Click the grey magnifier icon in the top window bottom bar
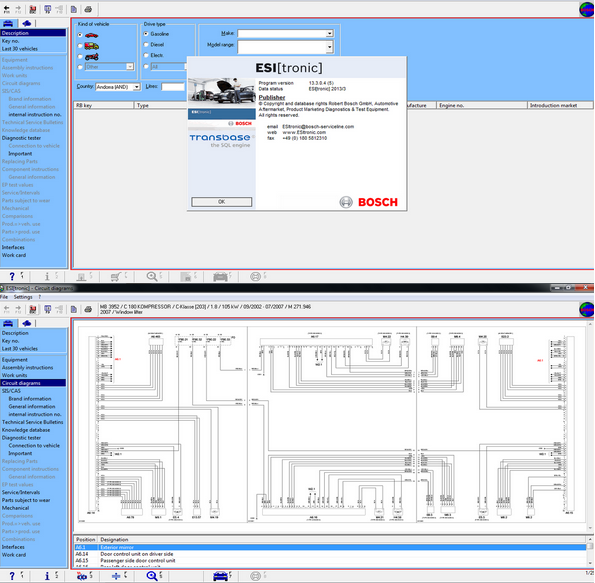Image resolution: width=595 pixels, height=583 pixels. [x=152, y=276]
